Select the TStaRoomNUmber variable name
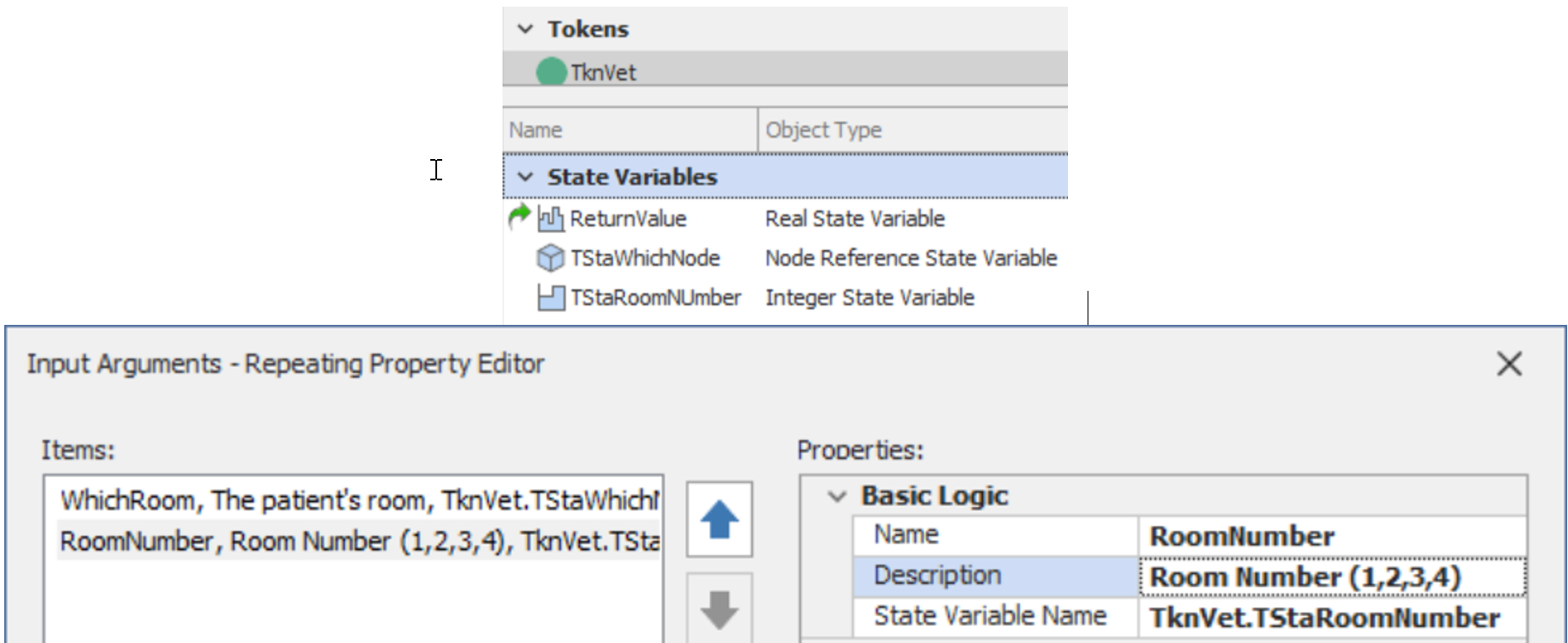 pyautogui.click(x=655, y=298)
